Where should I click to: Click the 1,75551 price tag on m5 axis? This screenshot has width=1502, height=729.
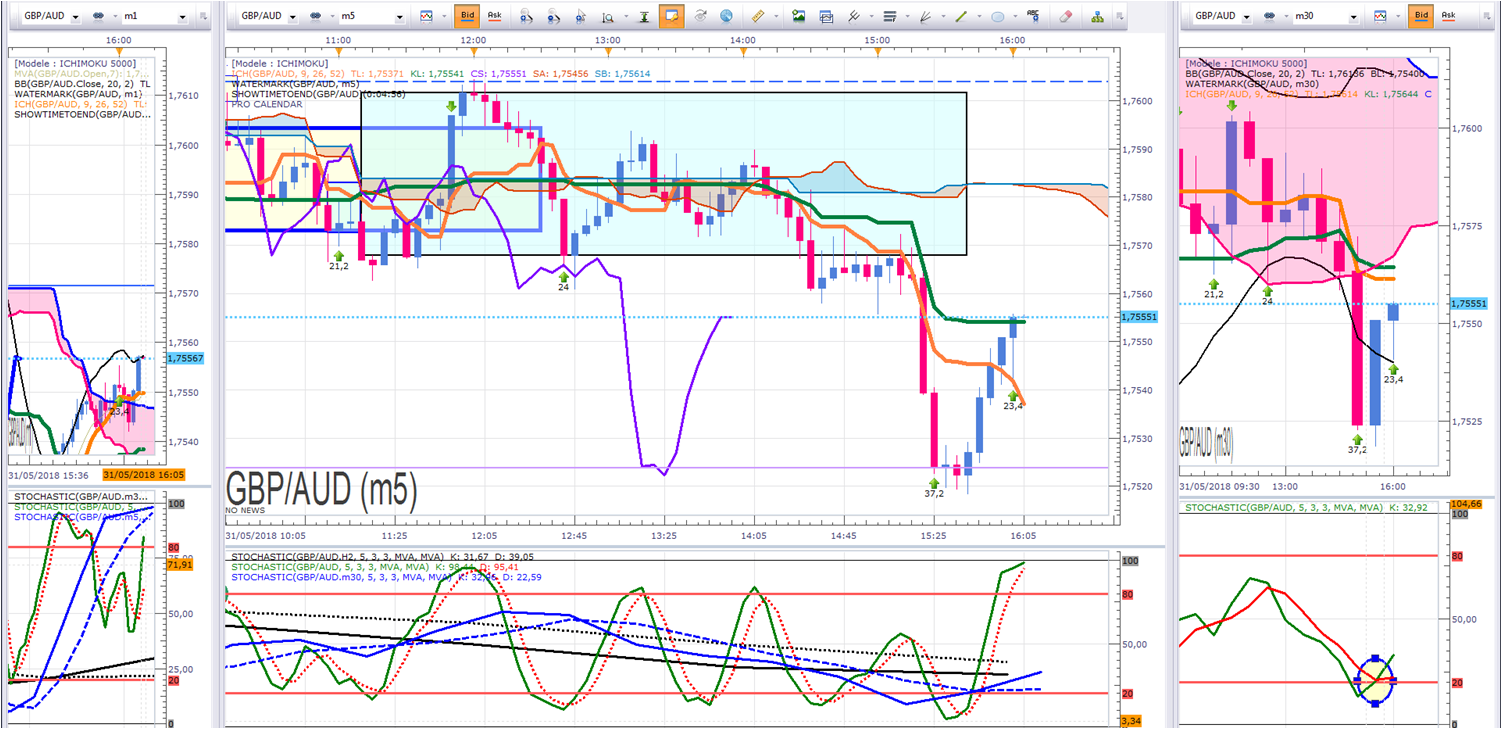(1141, 316)
